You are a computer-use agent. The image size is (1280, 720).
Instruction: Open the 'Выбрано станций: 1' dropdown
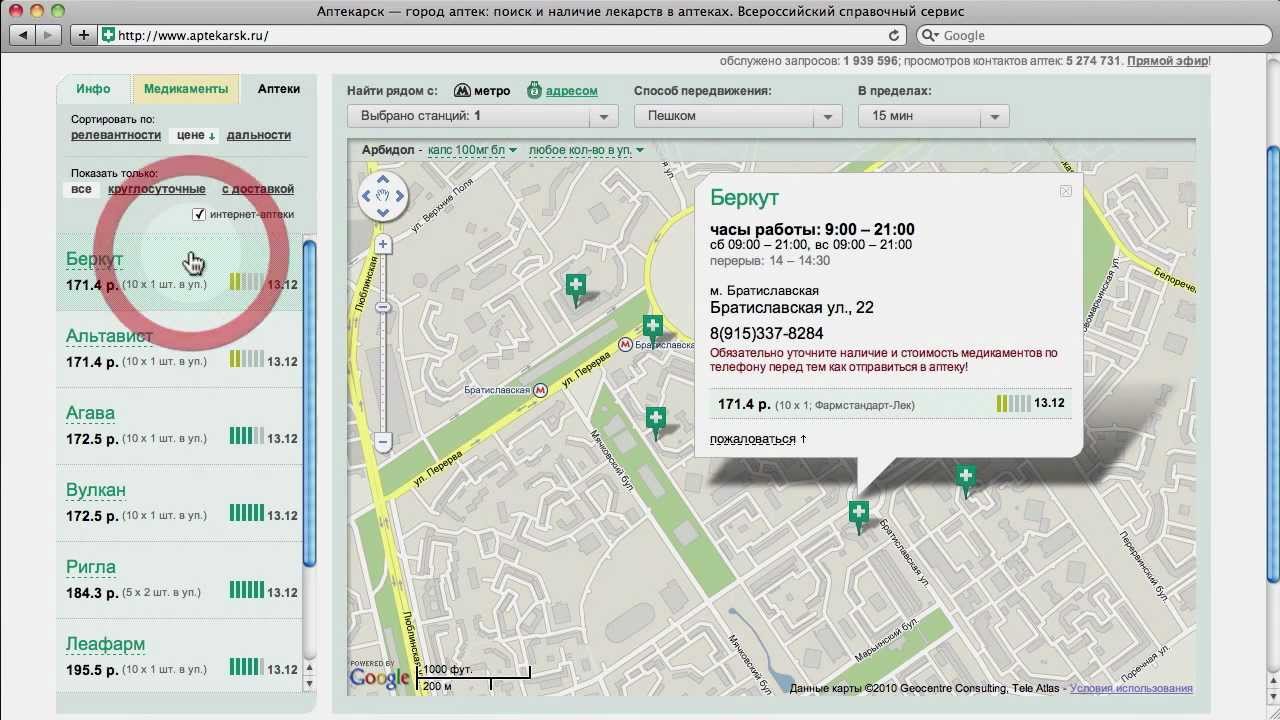click(483, 116)
